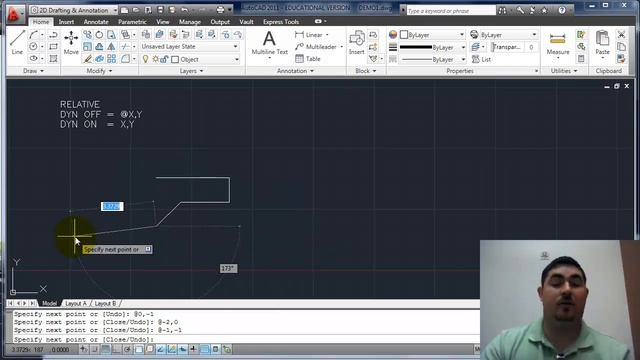Choose the Mirror tool

[x=111, y=47]
